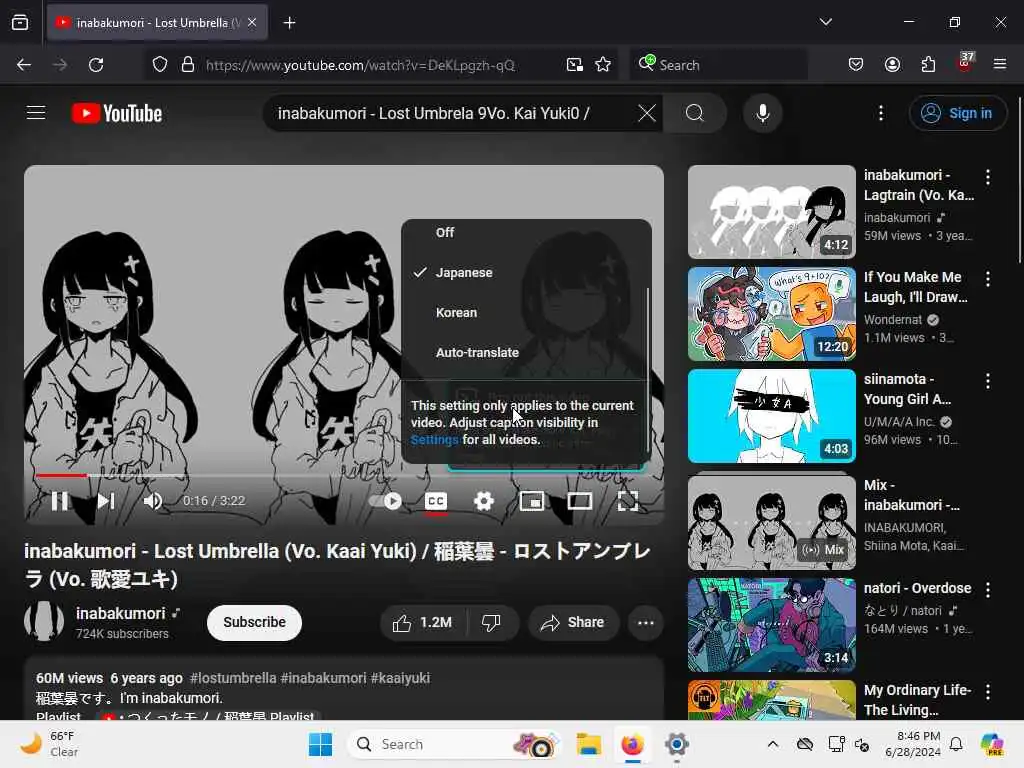Go back in browser history
The height and width of the screenshot is (768, 1024).
pyautogui.click(x=24, y=65)
